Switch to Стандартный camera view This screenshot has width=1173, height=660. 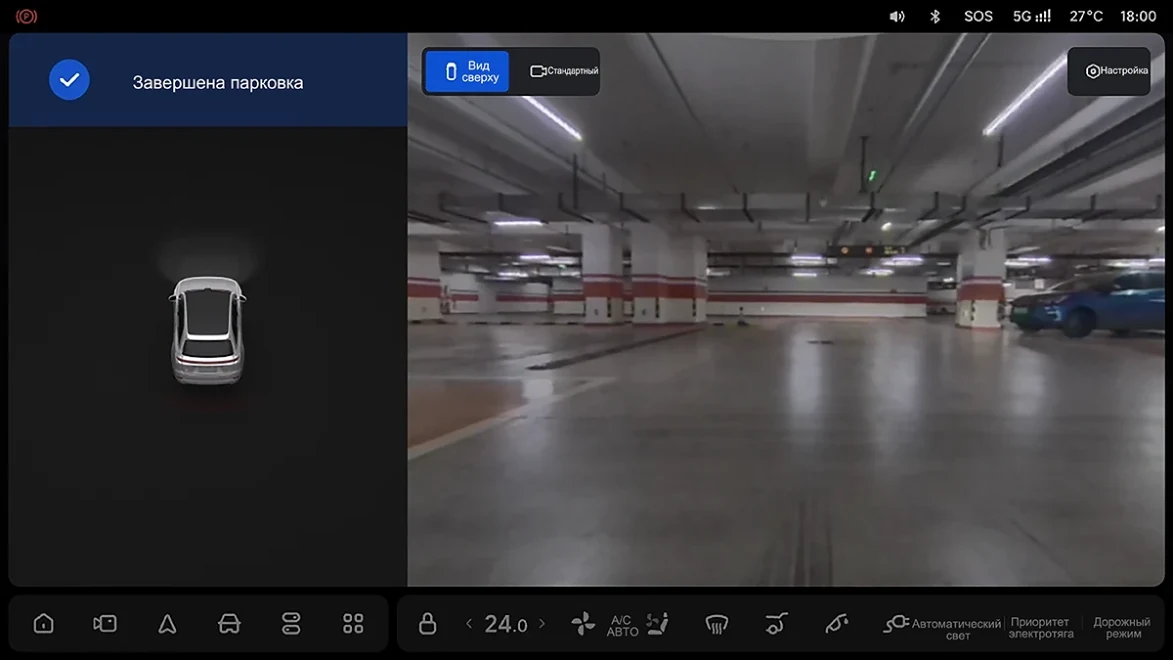pyautogui.click(x=563, y=71)
